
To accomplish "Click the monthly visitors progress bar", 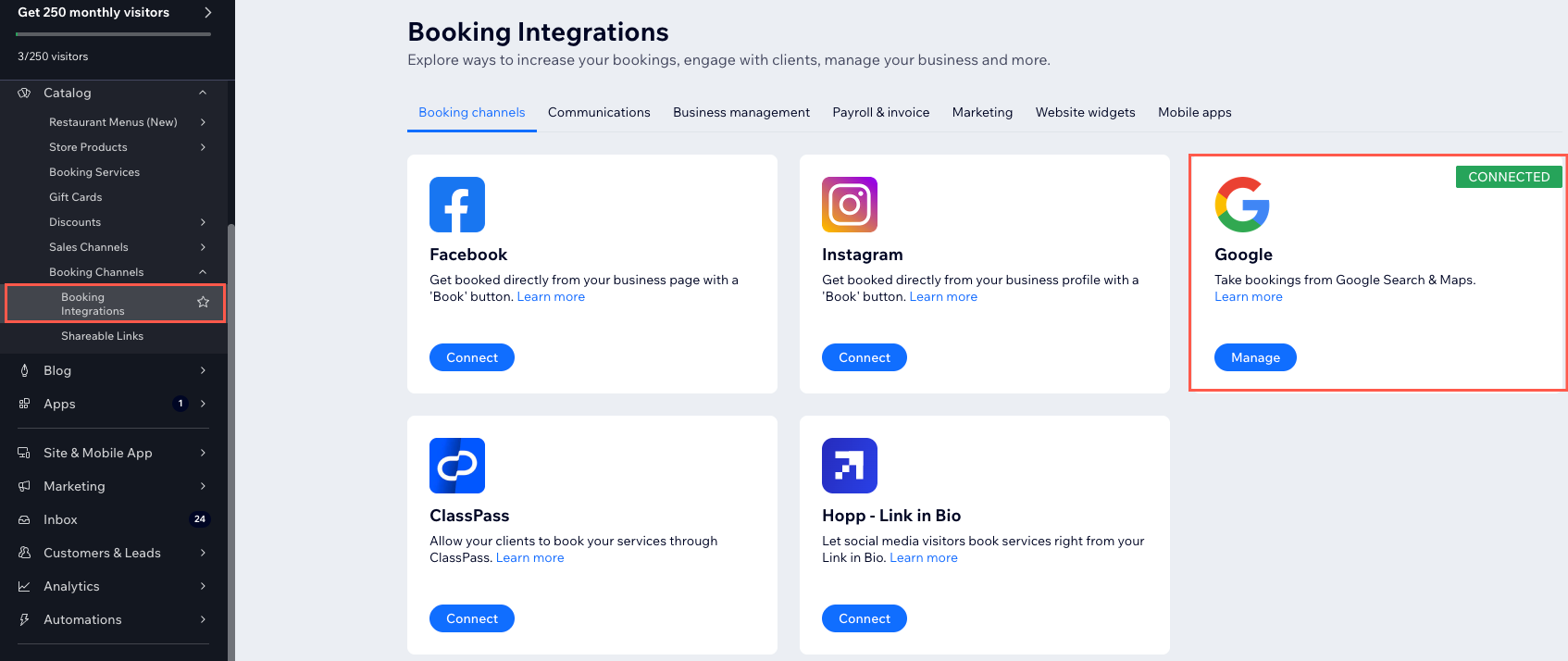I will (x=113, y=34).
